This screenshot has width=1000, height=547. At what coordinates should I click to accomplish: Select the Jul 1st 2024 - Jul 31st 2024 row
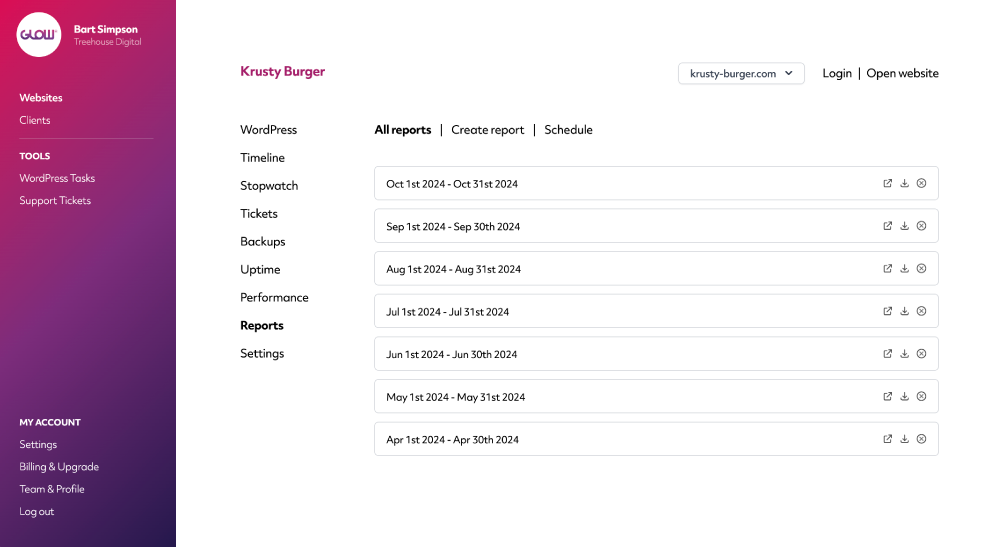click(x=656, y=312)
